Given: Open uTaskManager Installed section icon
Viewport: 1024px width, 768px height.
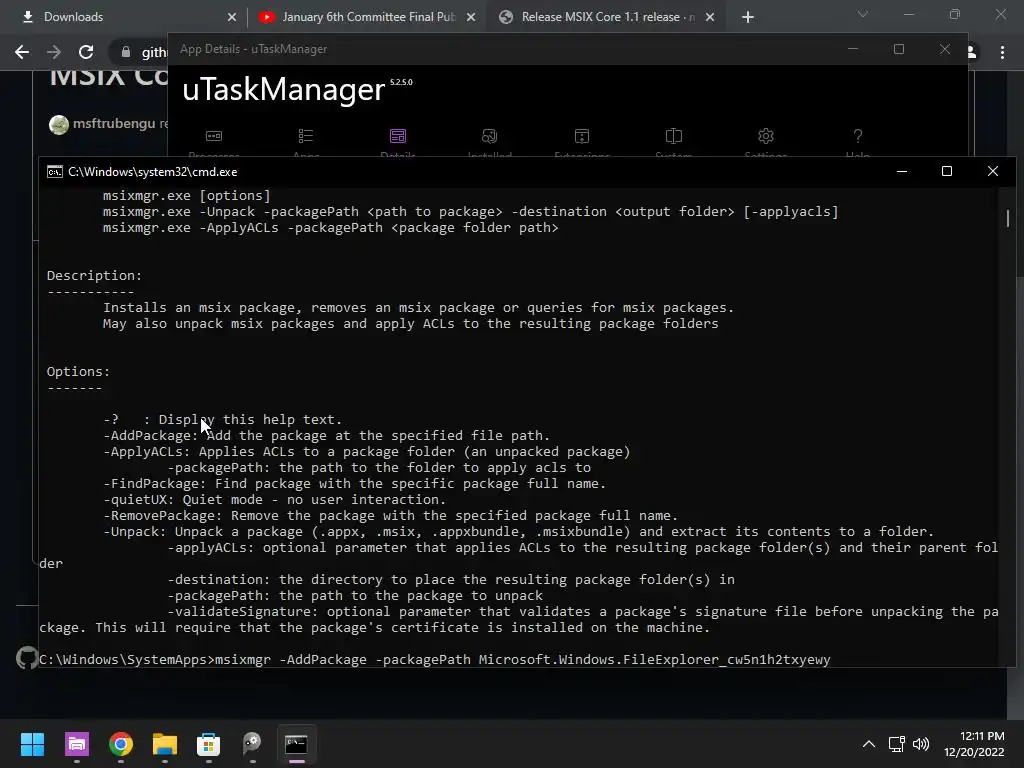Looking at the screenshot, I should coord(490,136).
